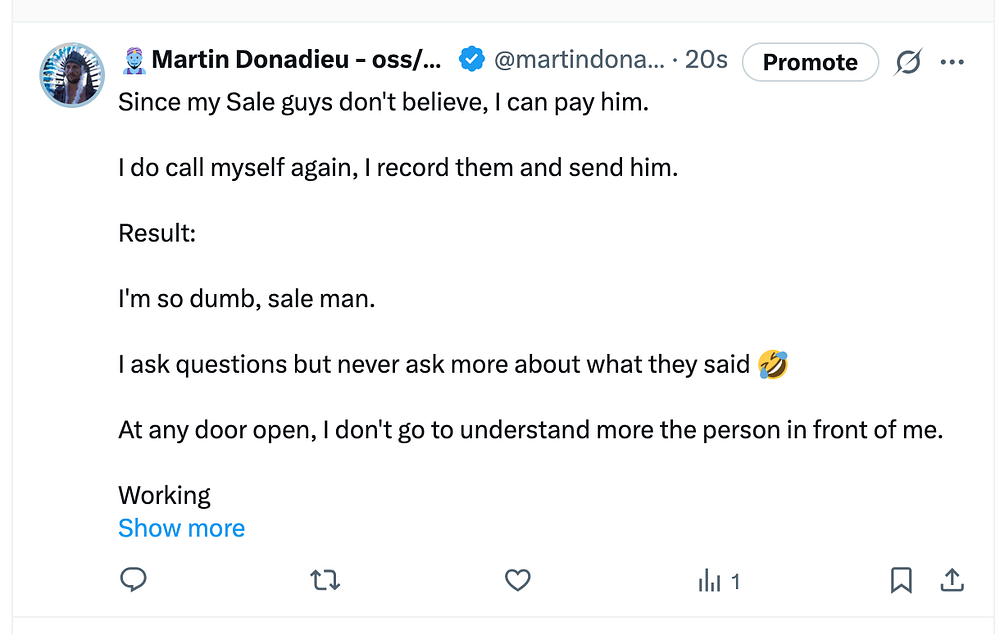
Task: Open the three-dot More options menu
Action: [953, 62]
